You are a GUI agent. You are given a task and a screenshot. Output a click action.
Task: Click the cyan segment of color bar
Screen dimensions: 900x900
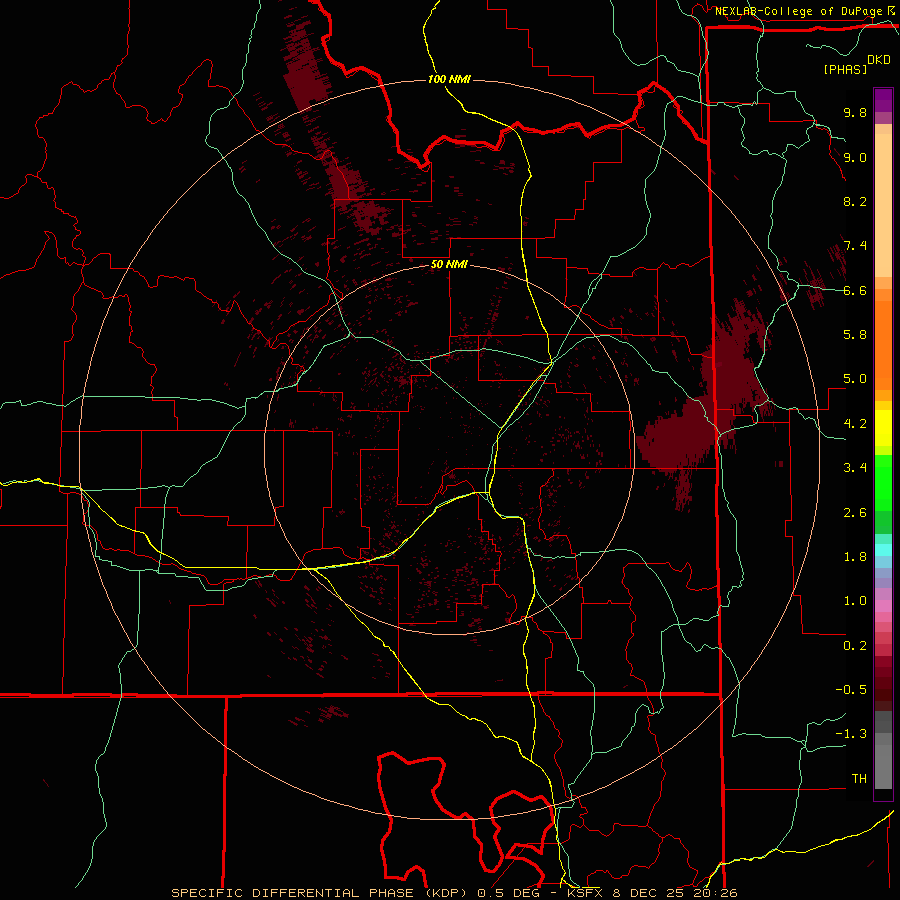[883, 550]
